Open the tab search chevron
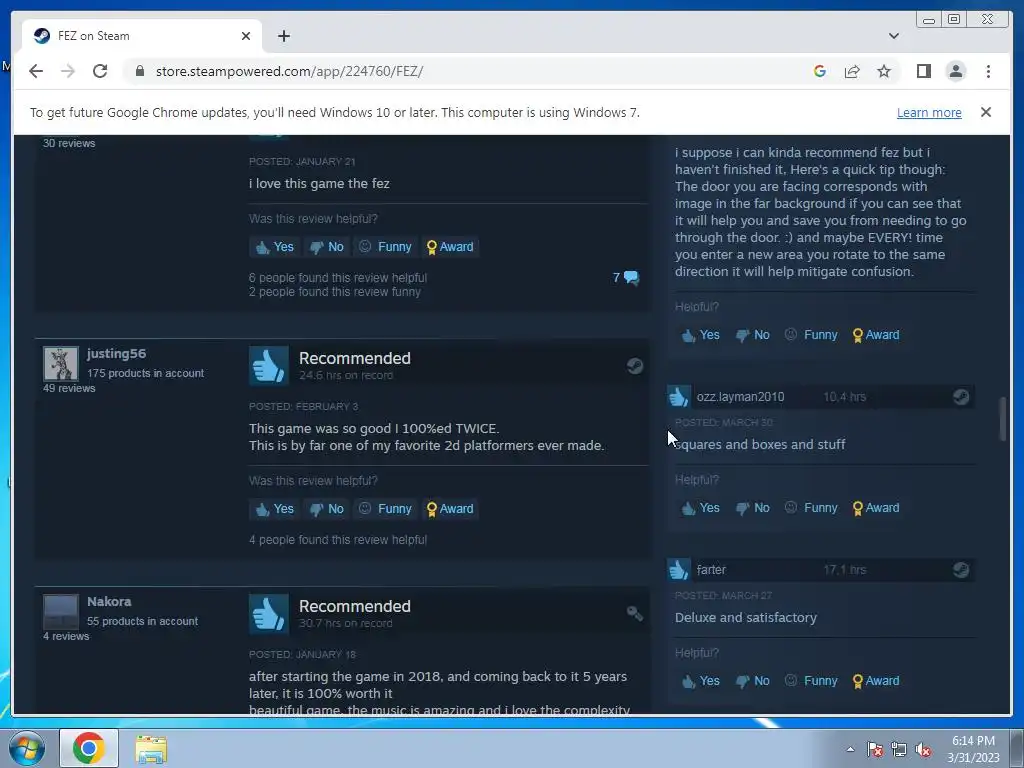This screenshot has width=1024, height=768. point(894,36)
